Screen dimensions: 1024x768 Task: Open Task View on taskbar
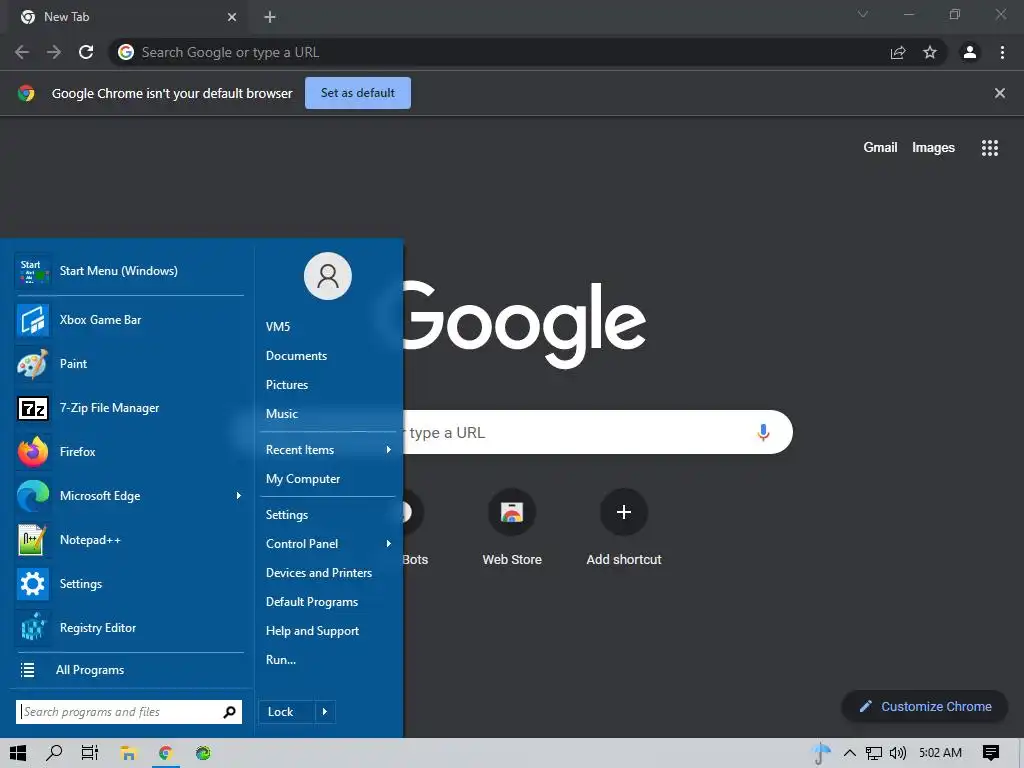pos(90,753)
